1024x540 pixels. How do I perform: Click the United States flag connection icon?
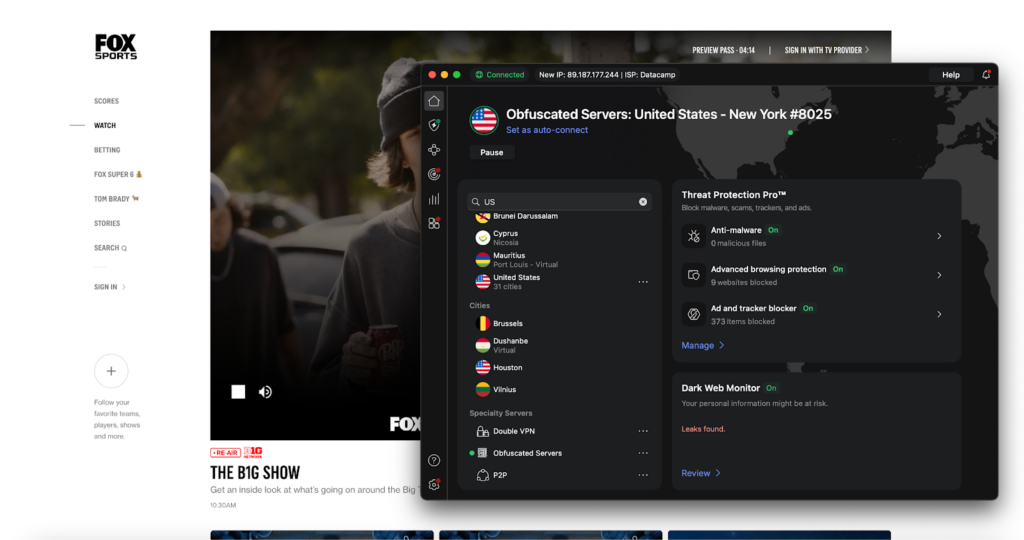pyautogui.click(x=484, y=120)
